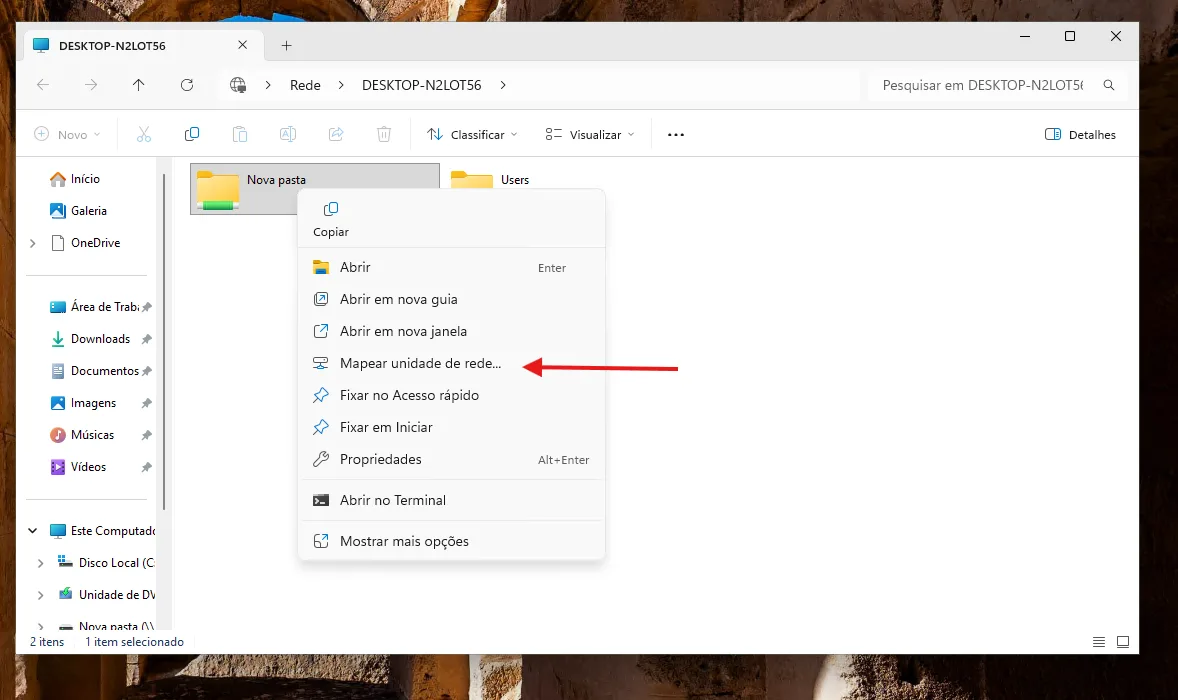Click the Back navigation arrow

43,85
